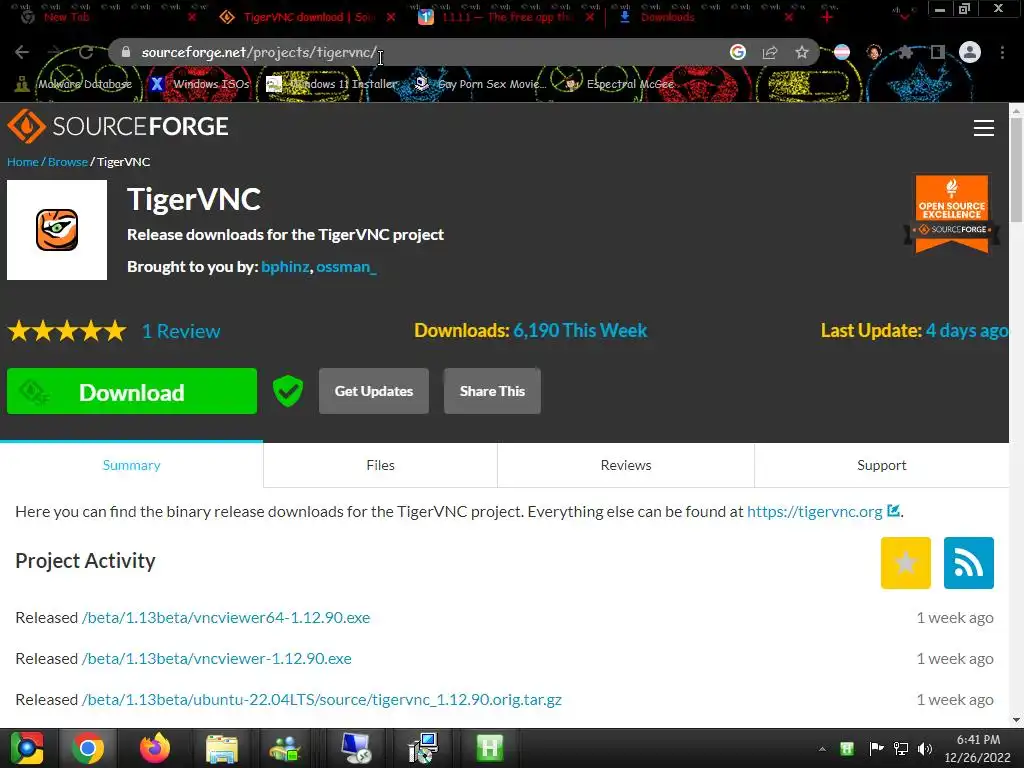
Task: Toggle the browser side panel icon
Action: [x=937, y=52]
